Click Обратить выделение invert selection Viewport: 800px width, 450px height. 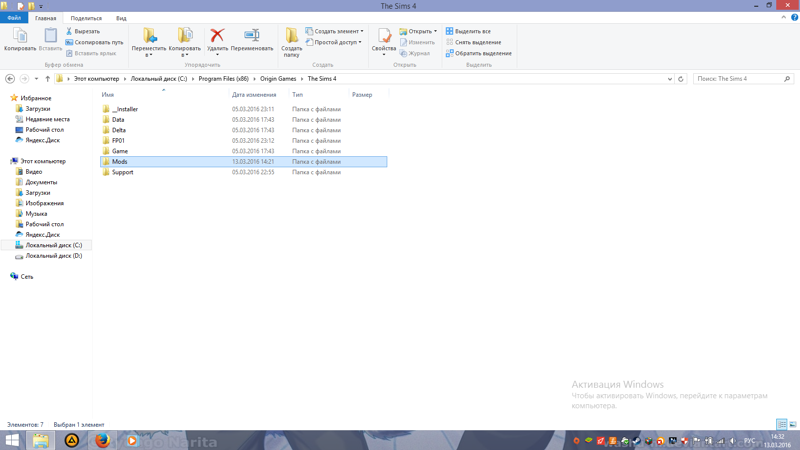pyautogui.click(x=479, y=53)
